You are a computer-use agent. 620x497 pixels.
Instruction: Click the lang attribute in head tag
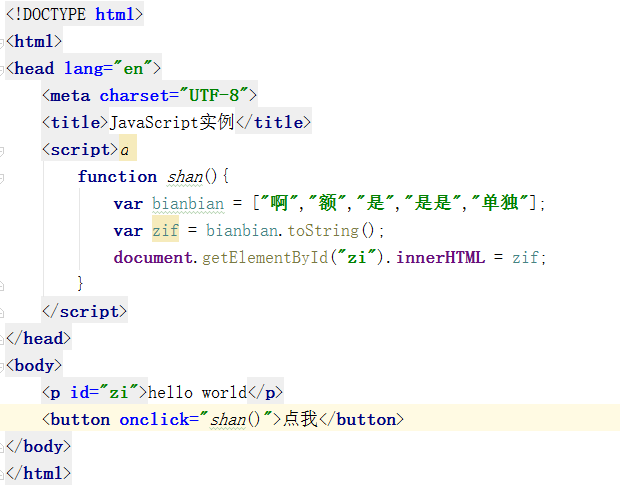pos(83,69)
